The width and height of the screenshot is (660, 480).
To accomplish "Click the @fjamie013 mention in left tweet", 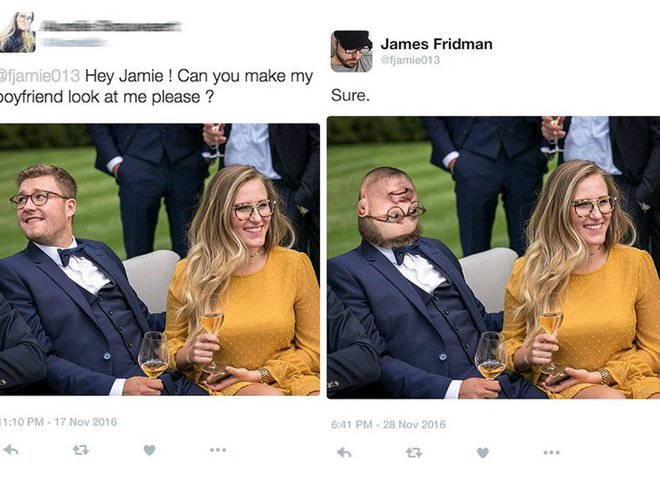I will (x=40, y=76).
